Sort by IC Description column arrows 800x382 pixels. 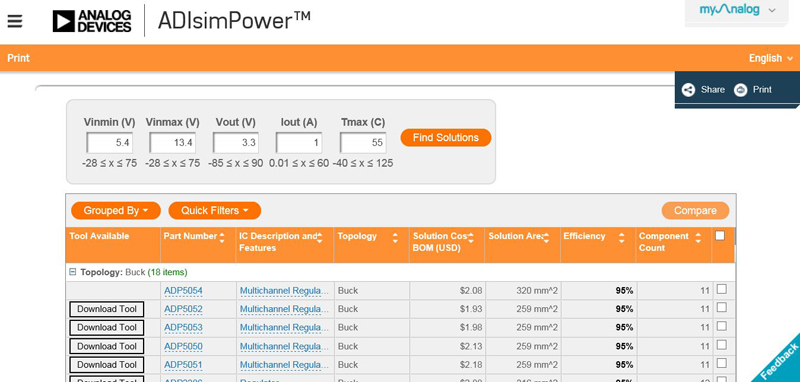[x=319, y=237]
